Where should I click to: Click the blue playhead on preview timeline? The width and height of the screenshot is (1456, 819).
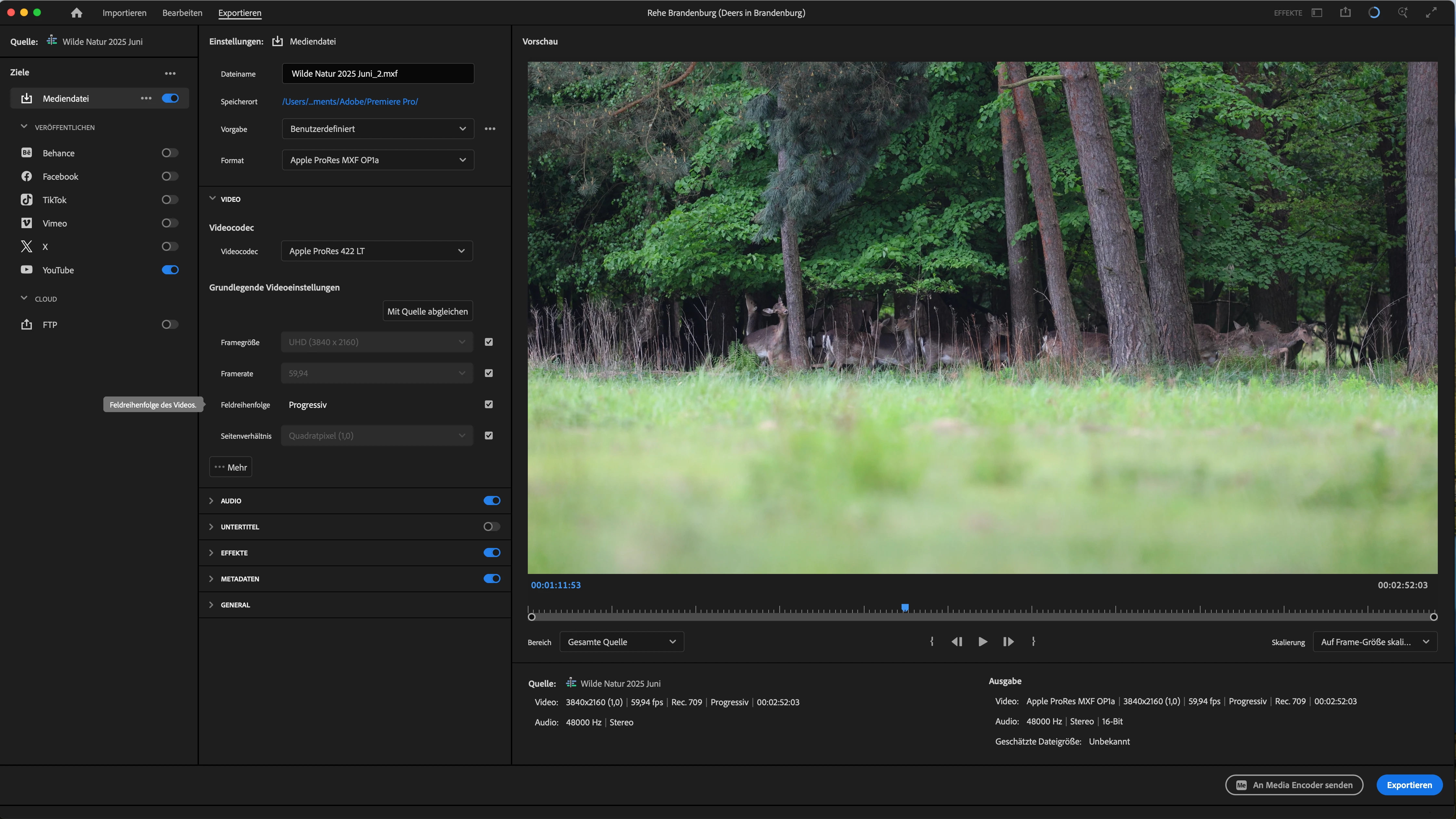point(905,608)
